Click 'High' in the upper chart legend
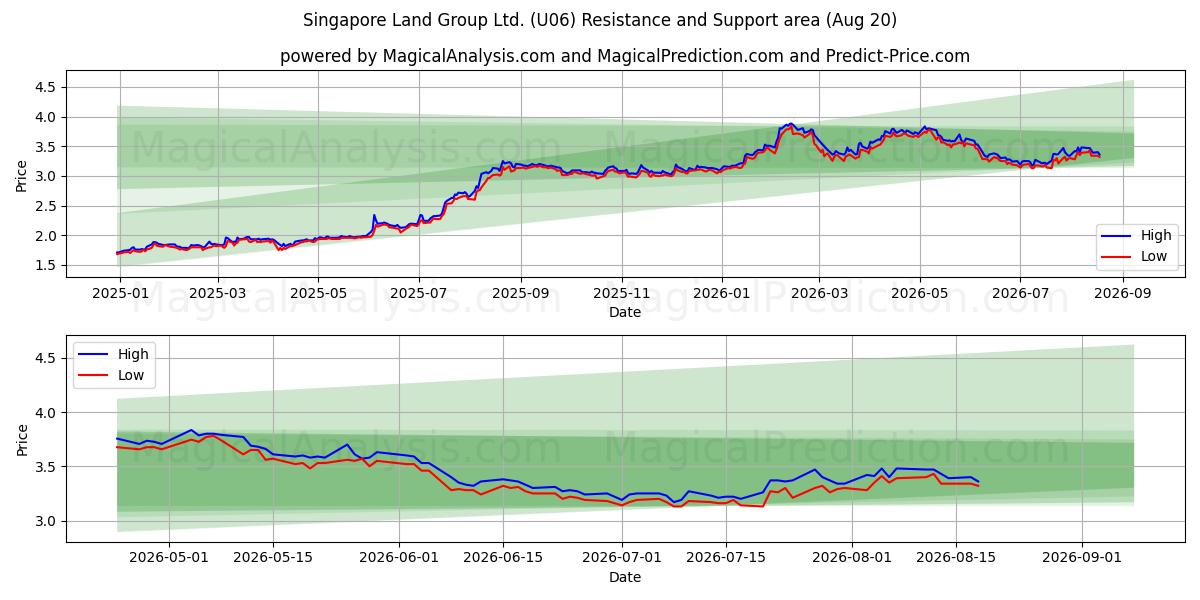 coord(1156,236)
